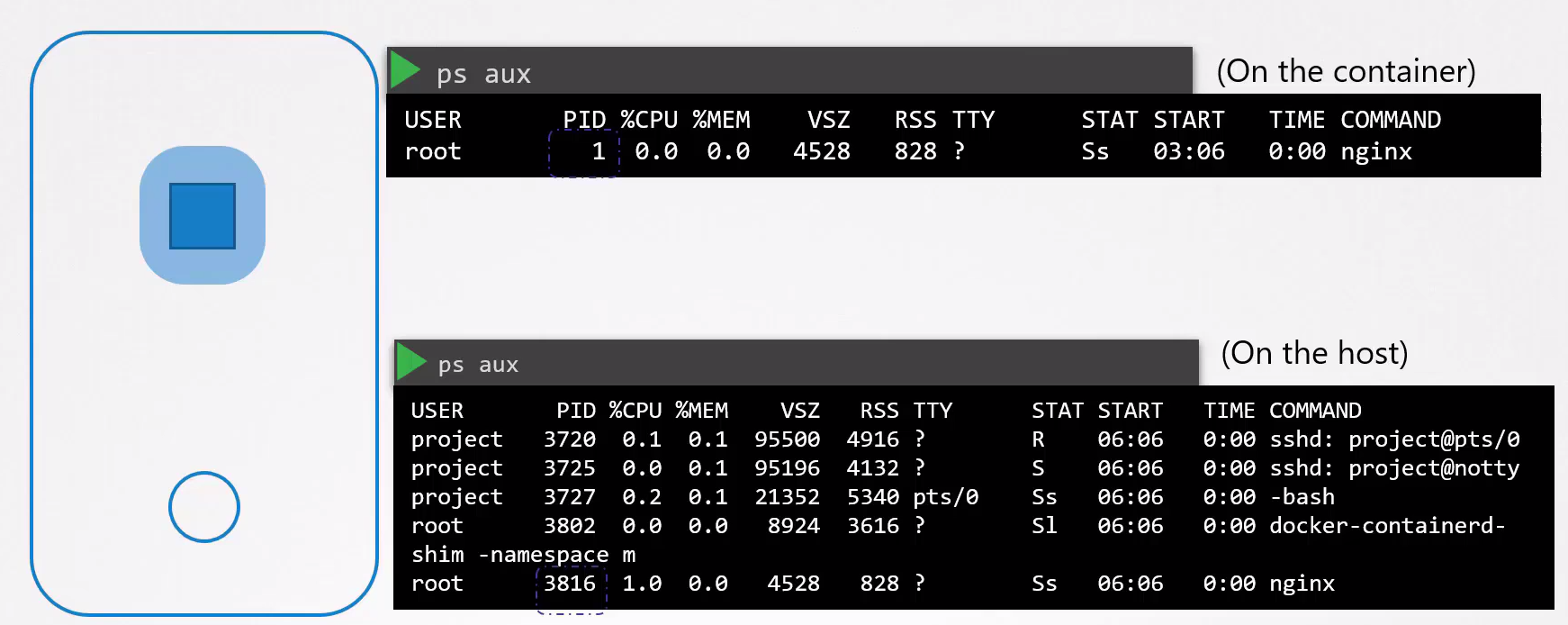Select nginx in the container process output
The height and width of the screenshot is (625, 1568).
1375,151
